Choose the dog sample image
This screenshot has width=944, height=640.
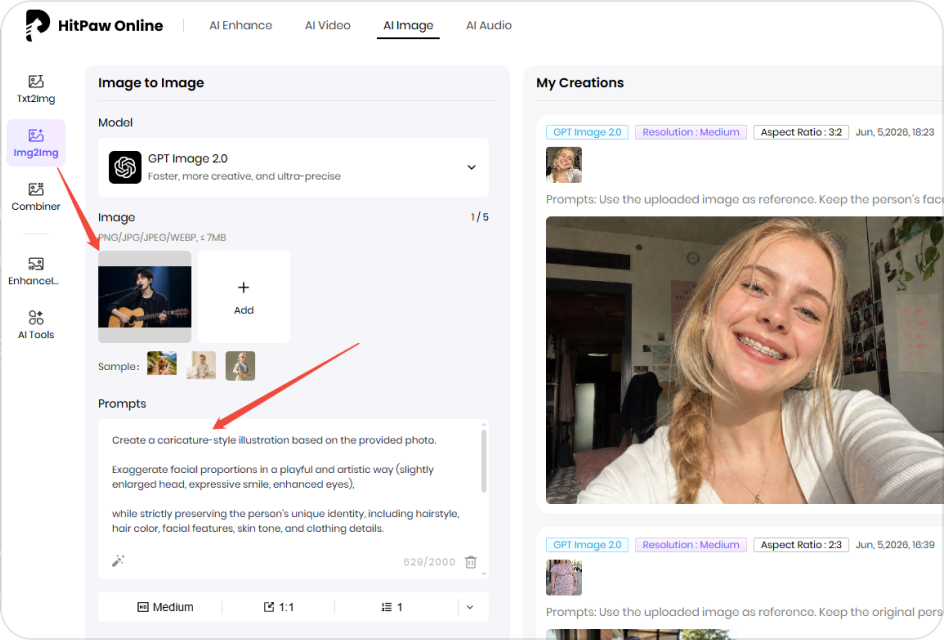click(x=162, y=364)
